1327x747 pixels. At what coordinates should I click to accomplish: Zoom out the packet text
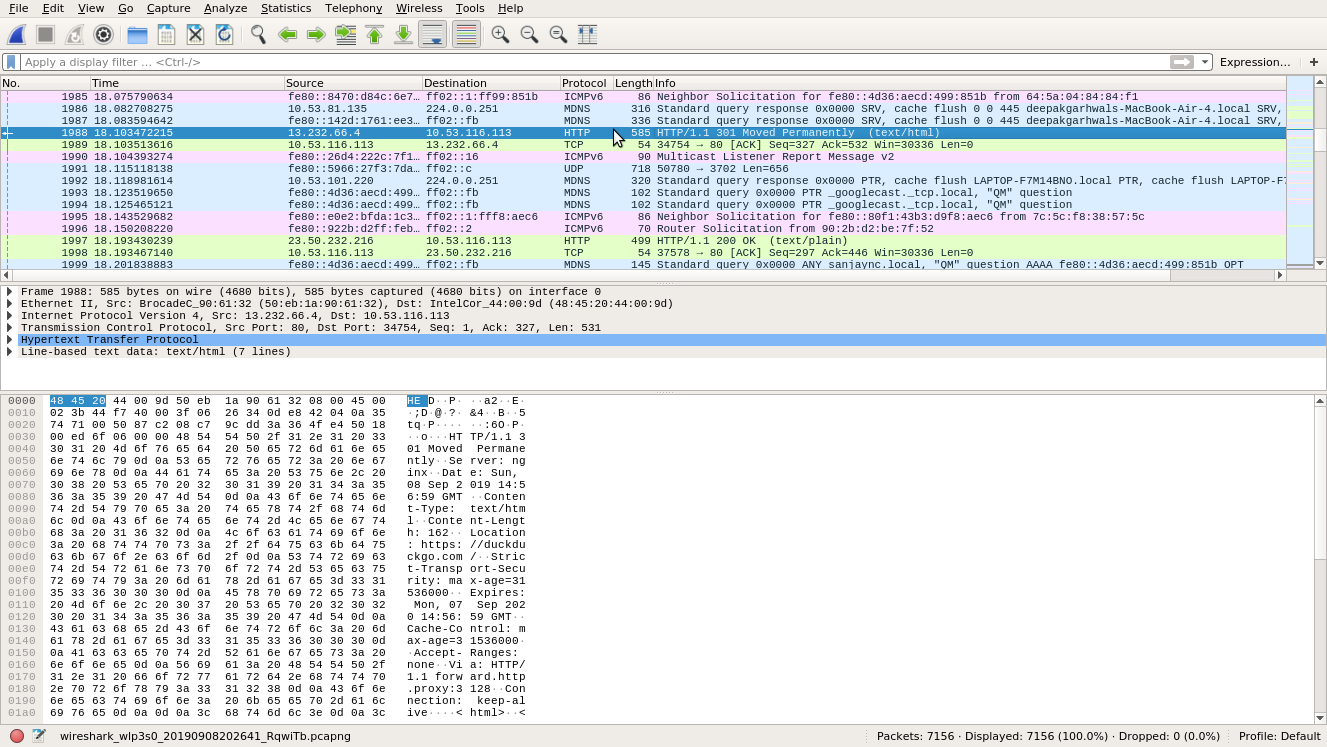point(529,34)
